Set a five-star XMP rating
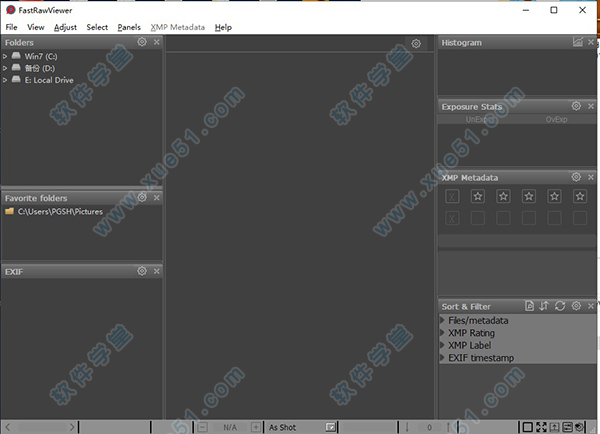600x434 pixels. [580, 197]
